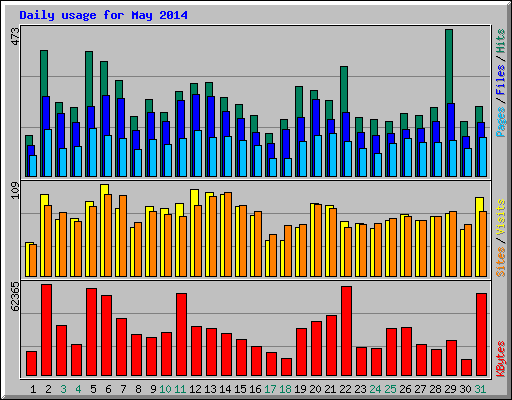This screenshot has height=400, width=512.
Task: Select day 24 on the x-axis
Action: coord(375,389)
